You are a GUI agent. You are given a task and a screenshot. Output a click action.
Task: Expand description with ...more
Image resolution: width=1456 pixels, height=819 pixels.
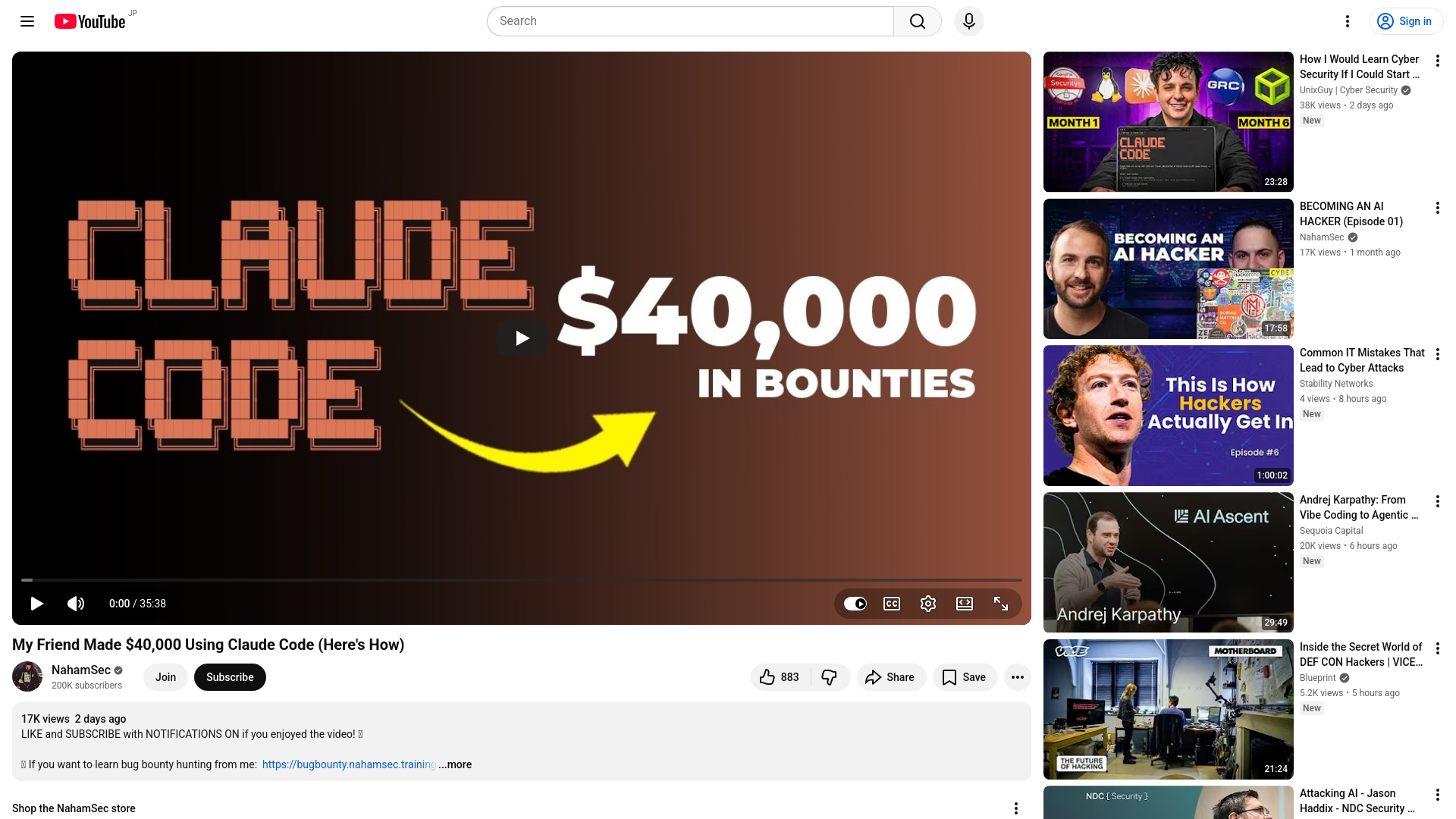coord(455,764)
